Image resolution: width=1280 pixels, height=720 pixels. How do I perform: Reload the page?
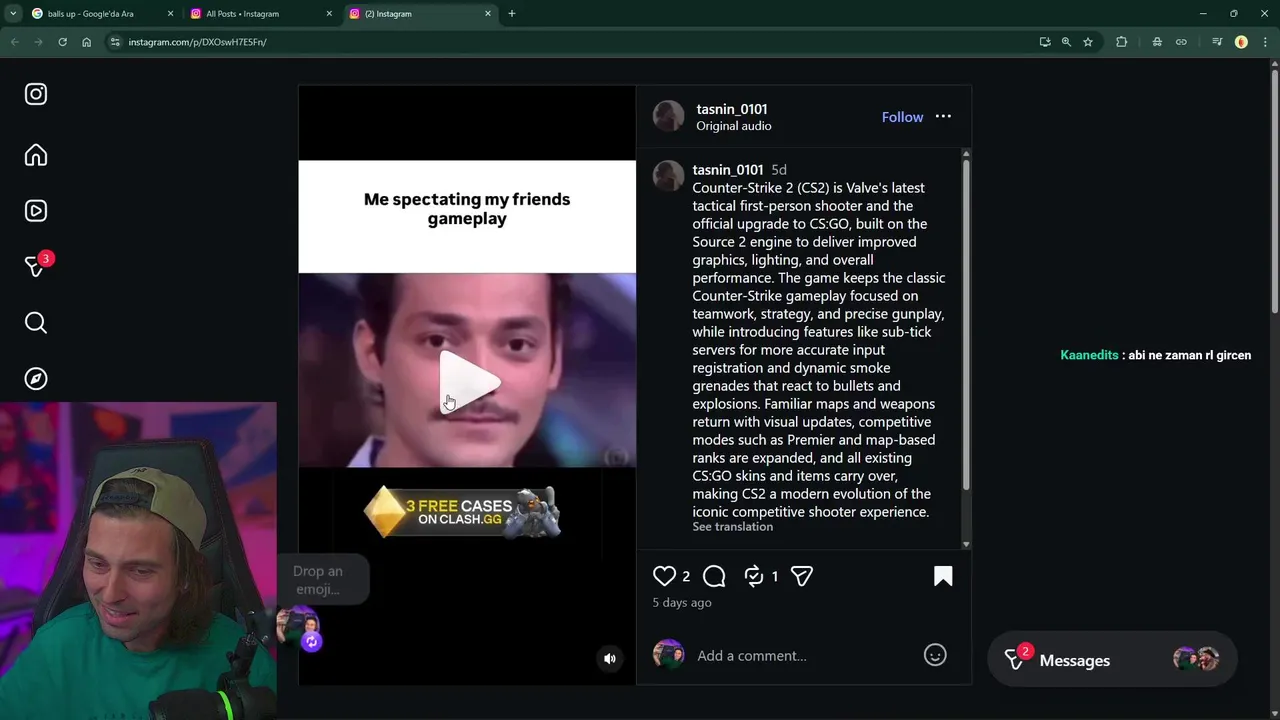tap(62, 42)
